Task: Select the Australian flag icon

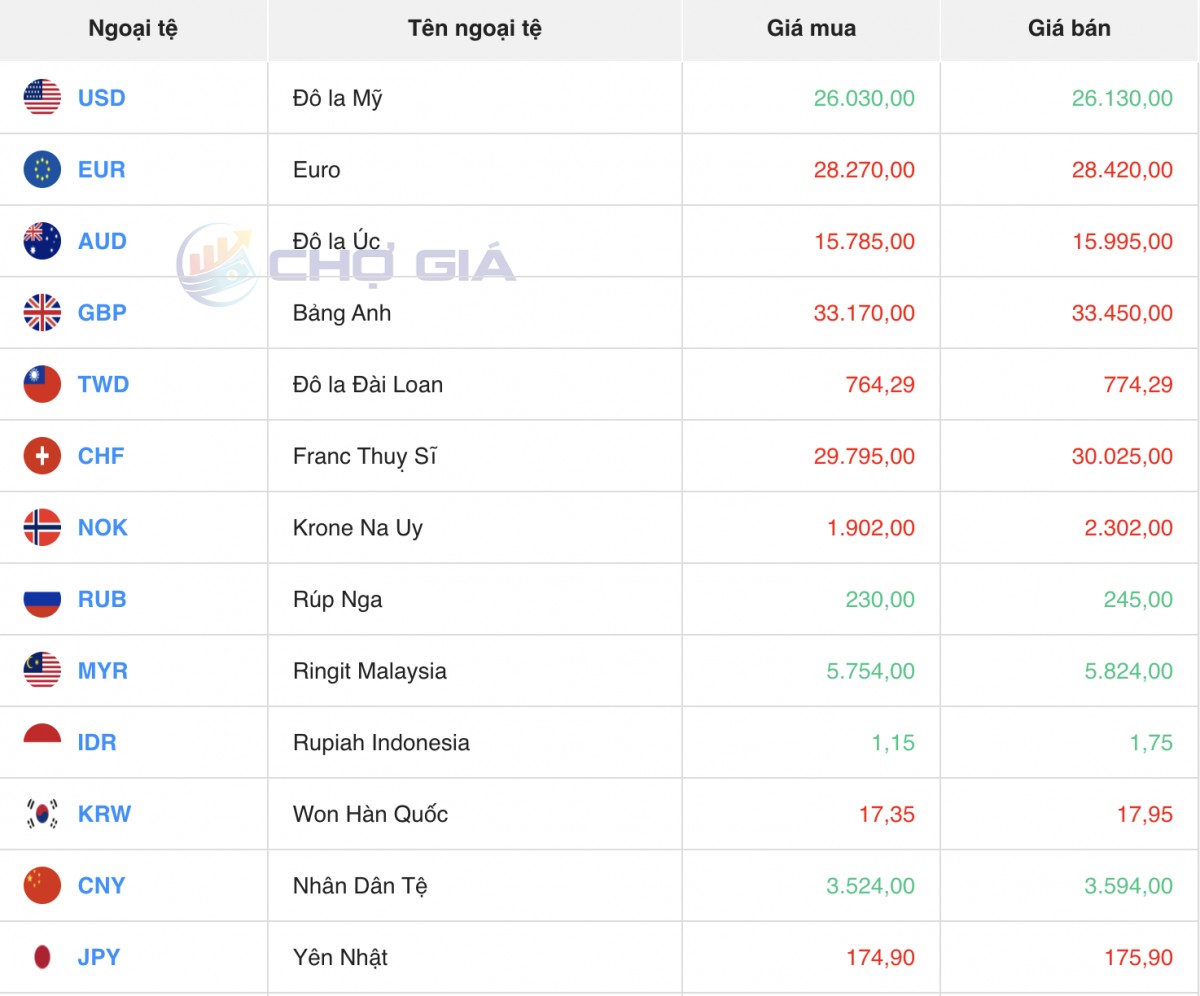Action: 42,241
